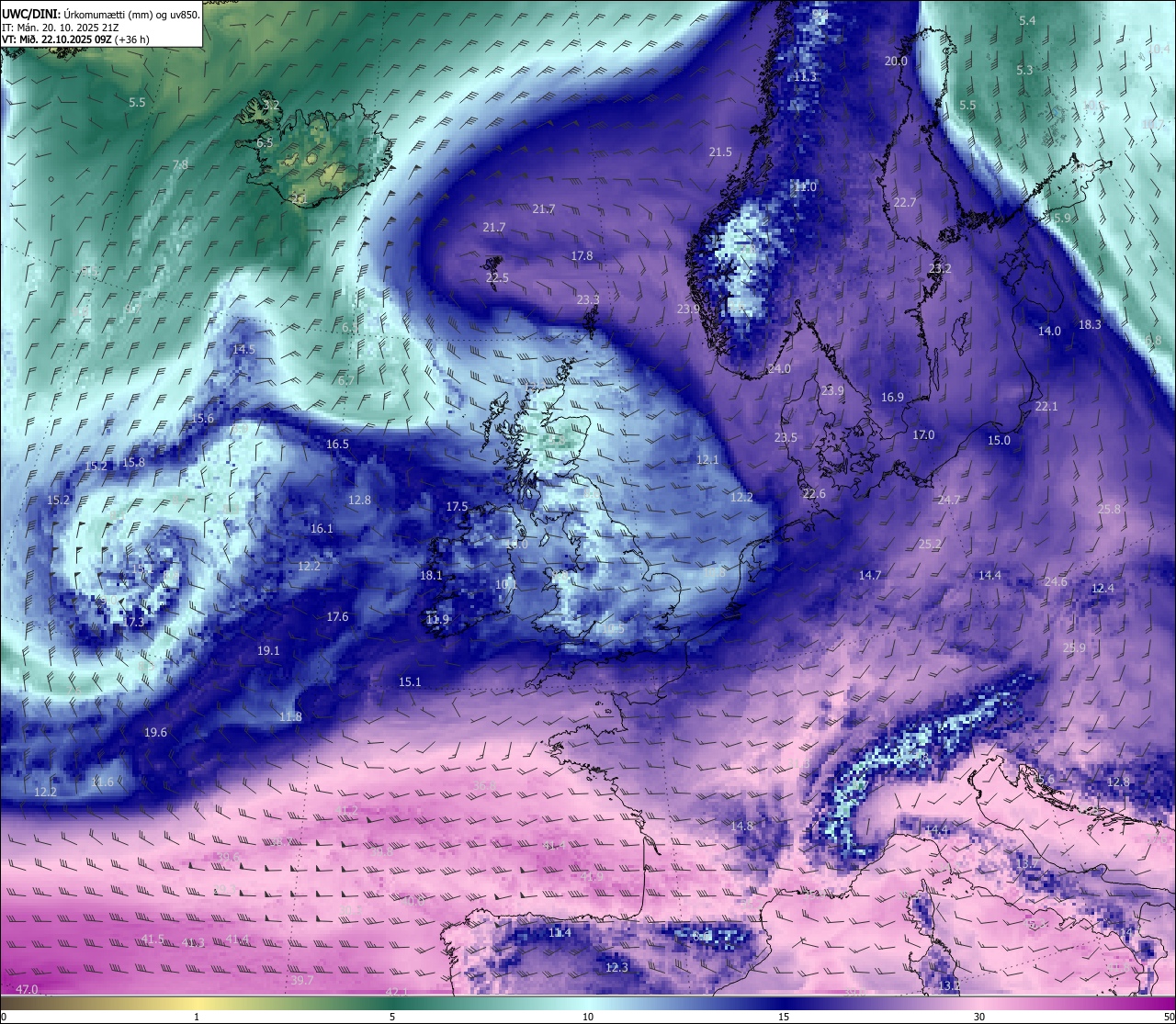This screenshot has width=1176, height=1024.
Task: Click the map value 5.4
Action: tap(1027, 21)
